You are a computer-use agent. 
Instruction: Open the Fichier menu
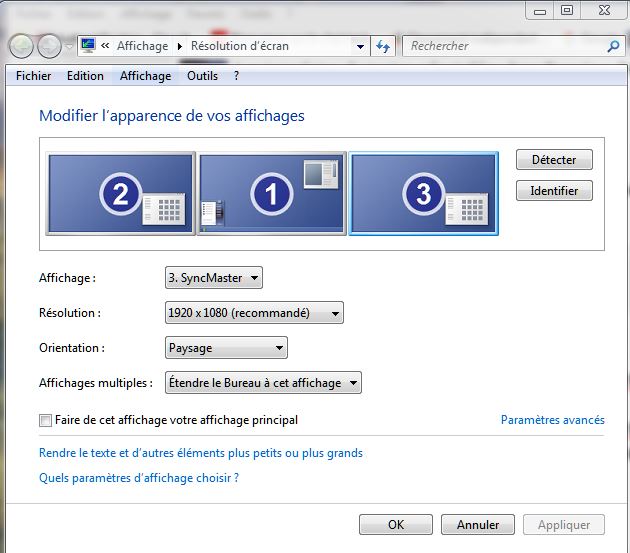click(x=33, y=76)
